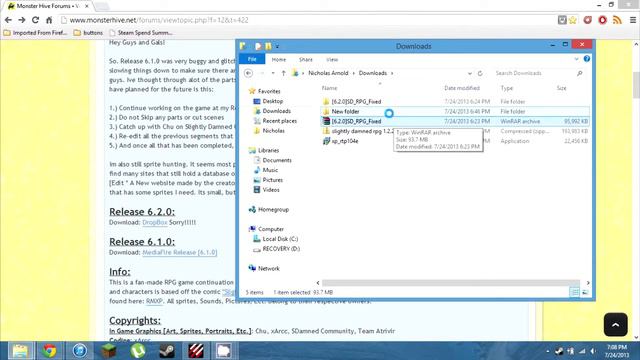Open Chrome home page icon
The image size is (640, 360).
pyautogui.click(x=49, y=20)
